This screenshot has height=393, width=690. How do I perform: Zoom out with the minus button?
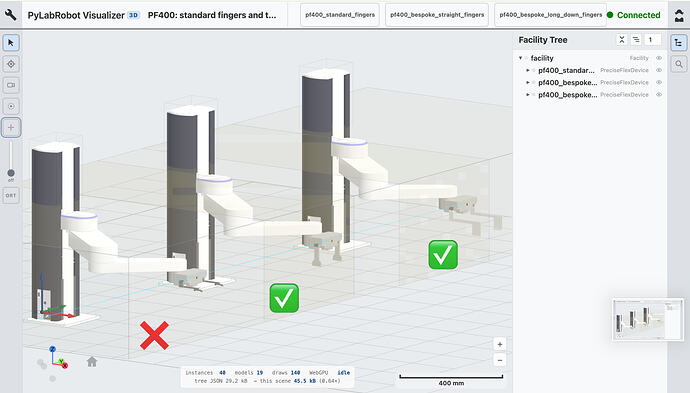click(500, 360)
